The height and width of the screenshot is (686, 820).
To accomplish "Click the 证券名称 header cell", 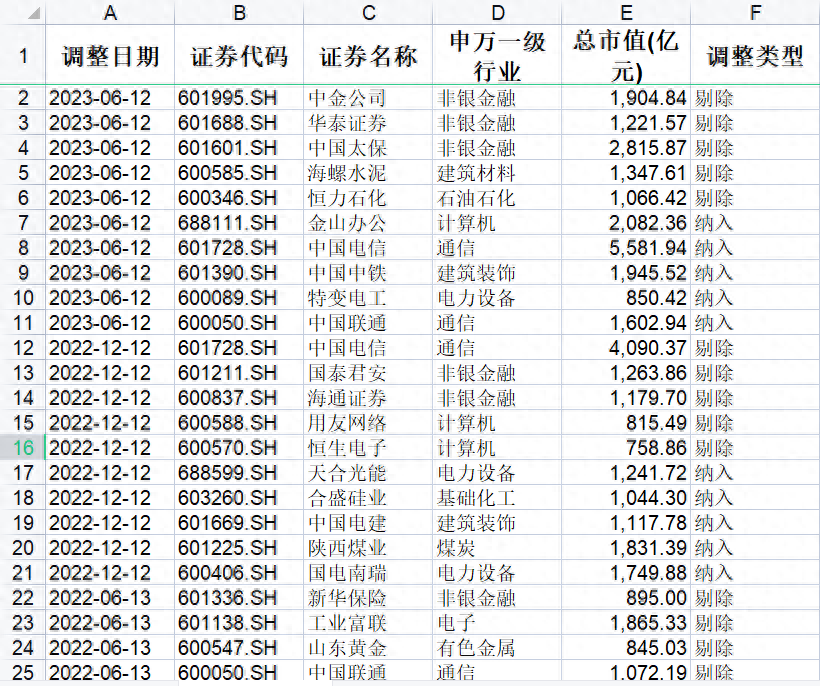I will (368, 55).
